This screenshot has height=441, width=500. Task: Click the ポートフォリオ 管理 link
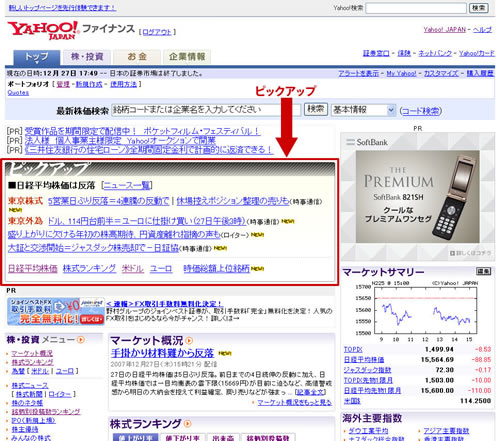[x=63, y=84]
